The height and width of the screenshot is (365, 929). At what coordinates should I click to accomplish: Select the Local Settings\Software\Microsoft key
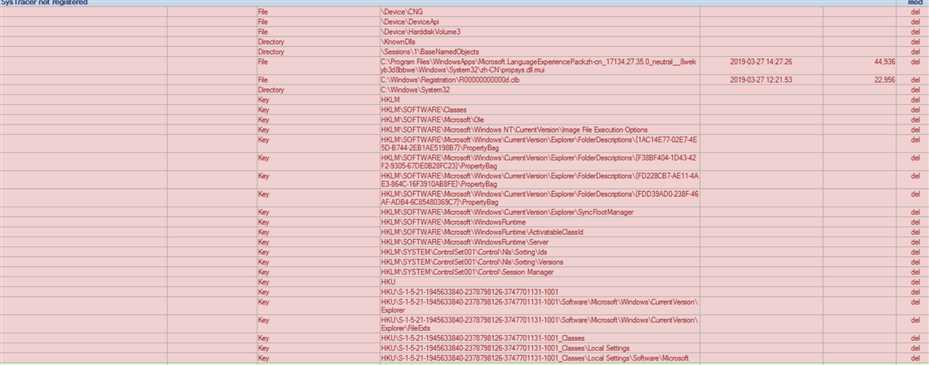pyautogui.click(x=535, y=358)
